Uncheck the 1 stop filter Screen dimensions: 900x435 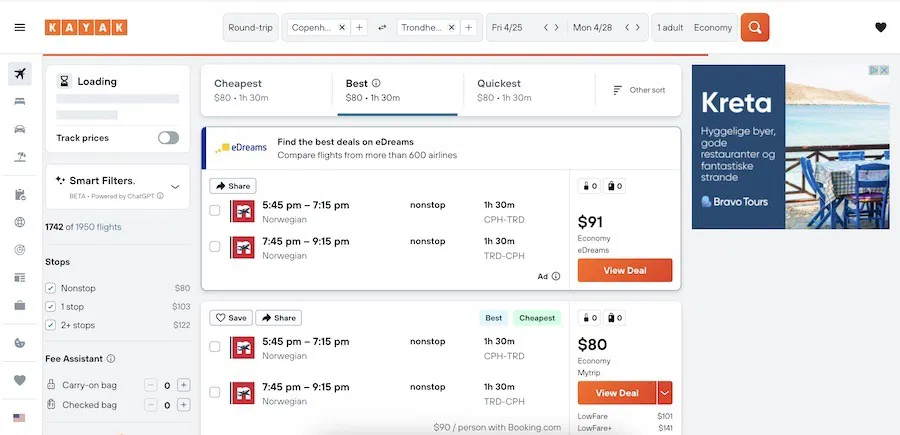[51, 306]
